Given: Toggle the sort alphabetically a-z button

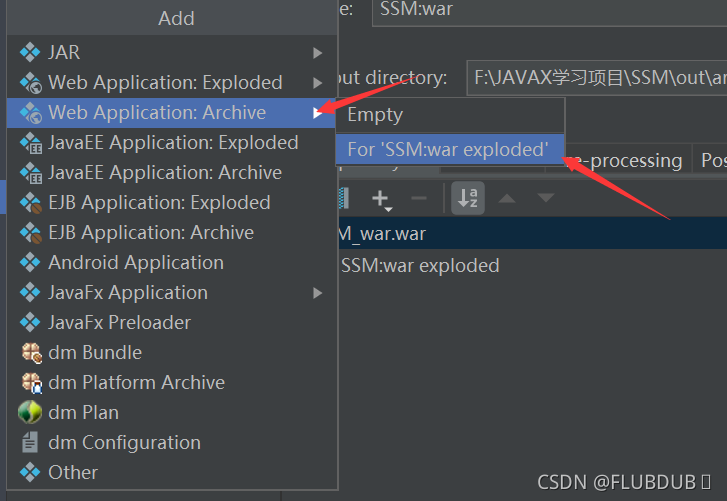Looking at the screenshot, I should [x=468, y=198].
